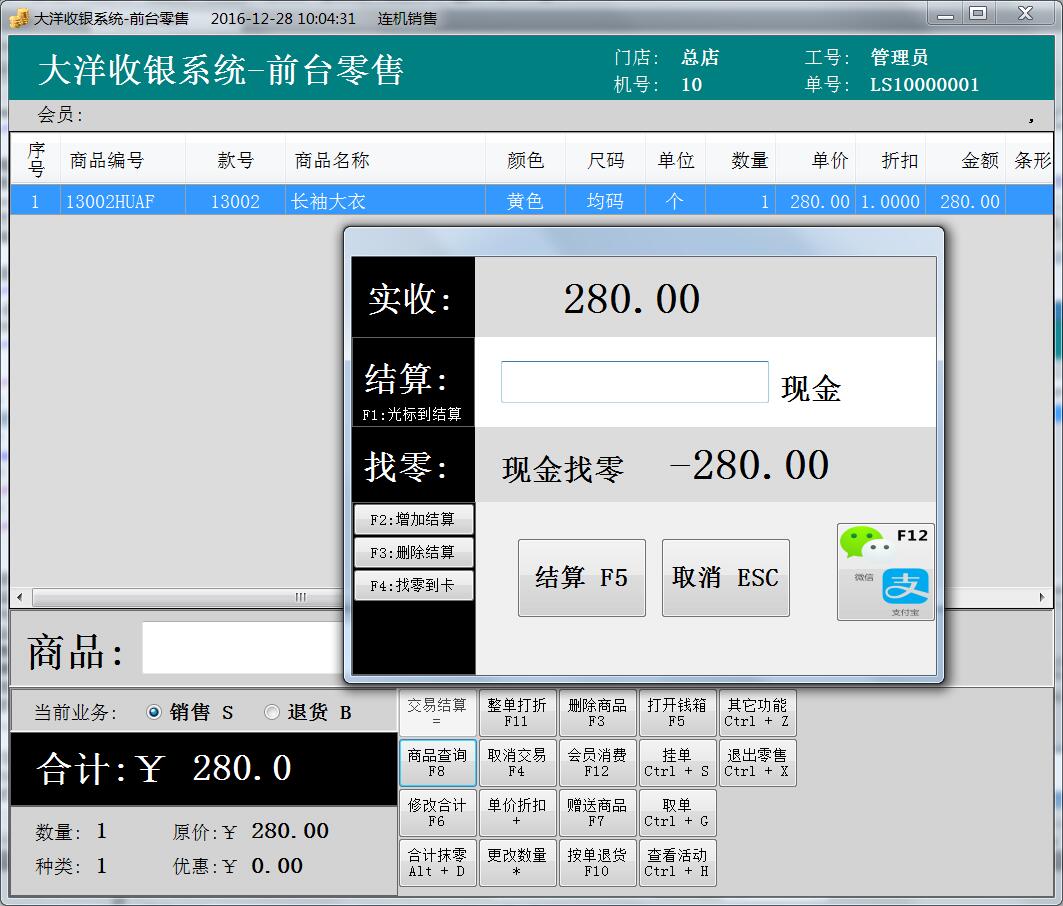Image resolution: width=1063 pixels, height=906 pixels.
Task: Click F3:删除结算 to remove settlement
Action: pyautogui.click(x=413, y=551)
